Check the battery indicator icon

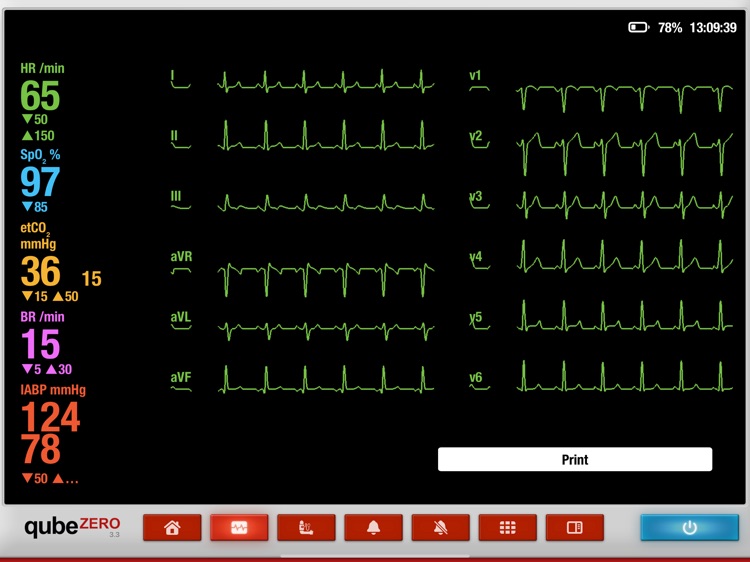(639, 27)
